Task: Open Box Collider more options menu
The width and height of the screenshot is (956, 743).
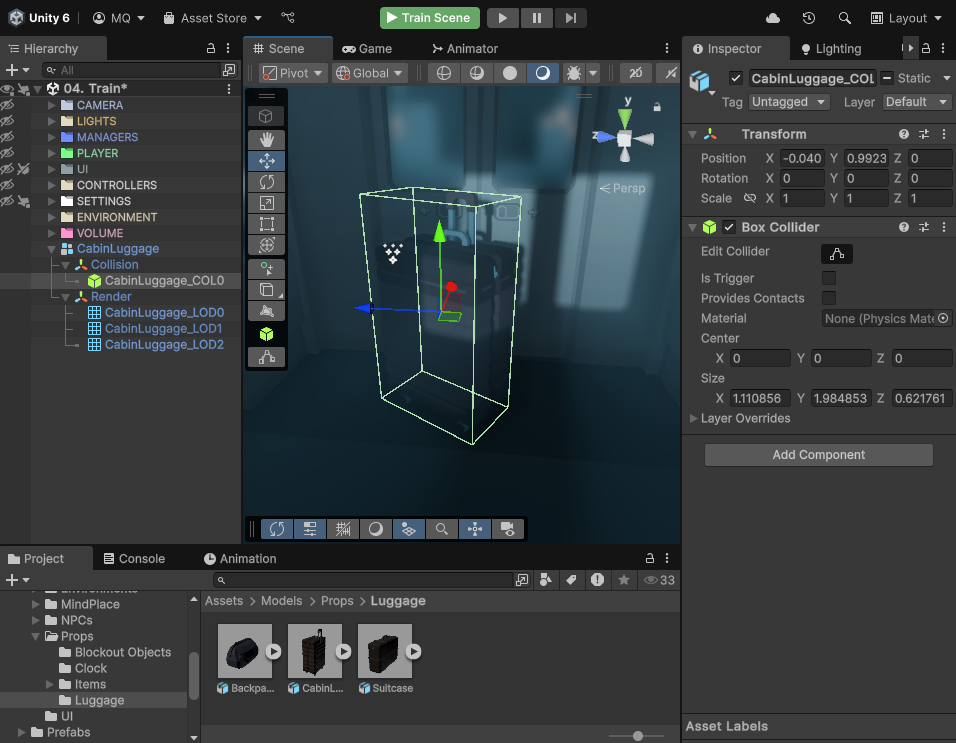Action: (944, 227)
